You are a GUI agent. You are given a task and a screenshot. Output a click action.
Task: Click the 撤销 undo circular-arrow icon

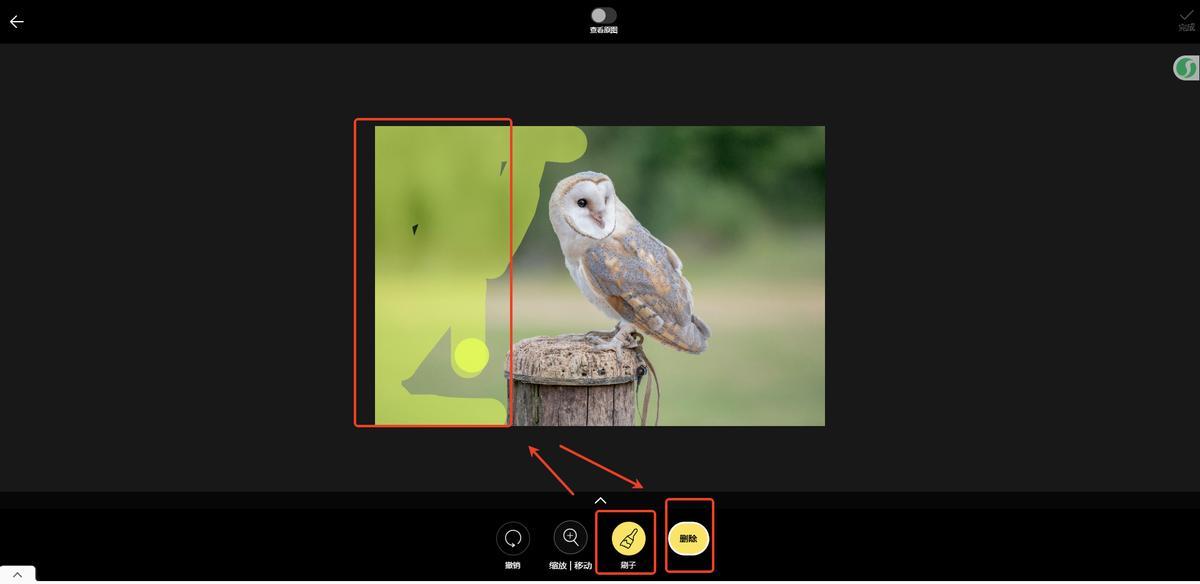(513, 538)
